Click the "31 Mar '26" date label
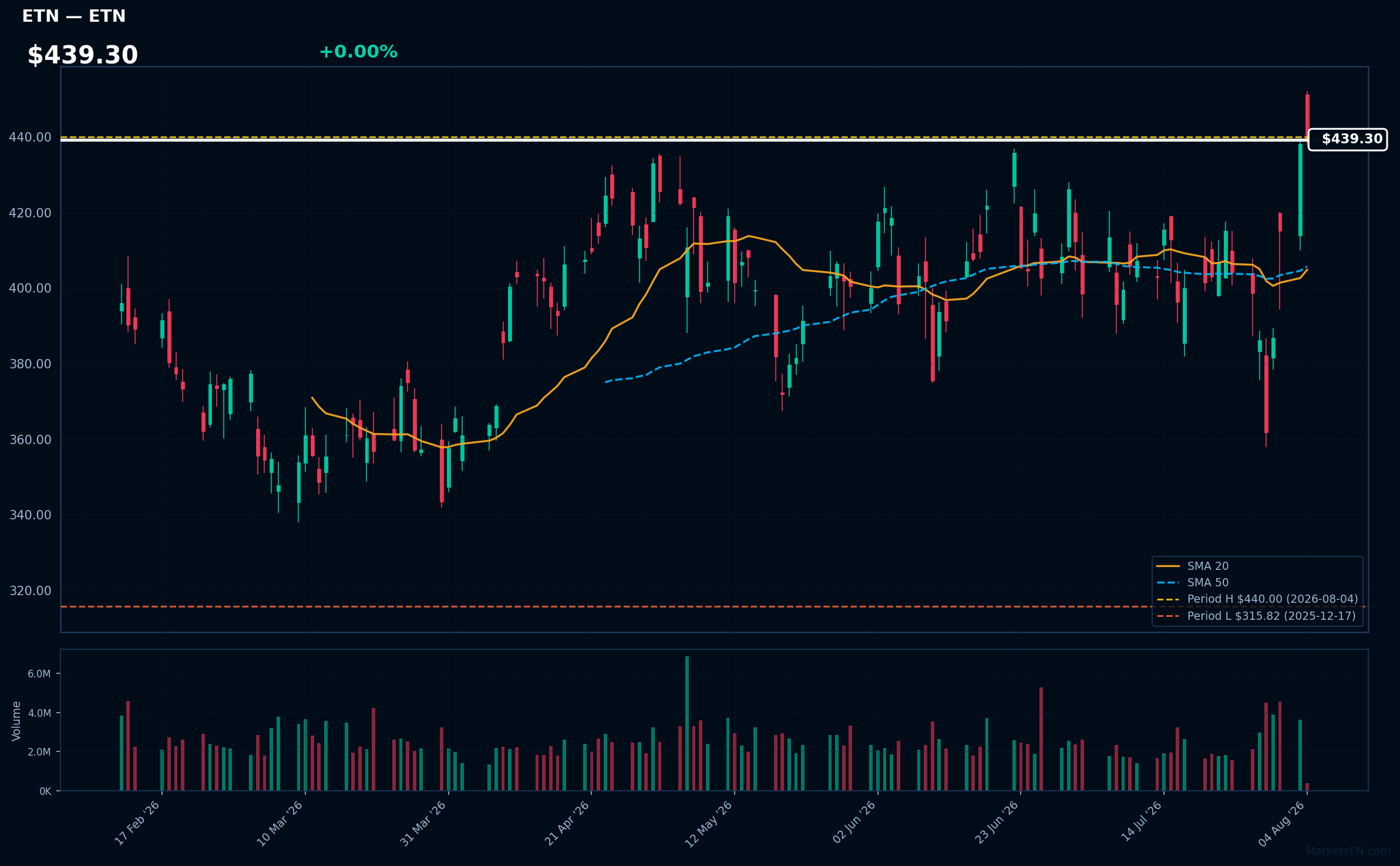1400x866 pixels. (423, 823)
